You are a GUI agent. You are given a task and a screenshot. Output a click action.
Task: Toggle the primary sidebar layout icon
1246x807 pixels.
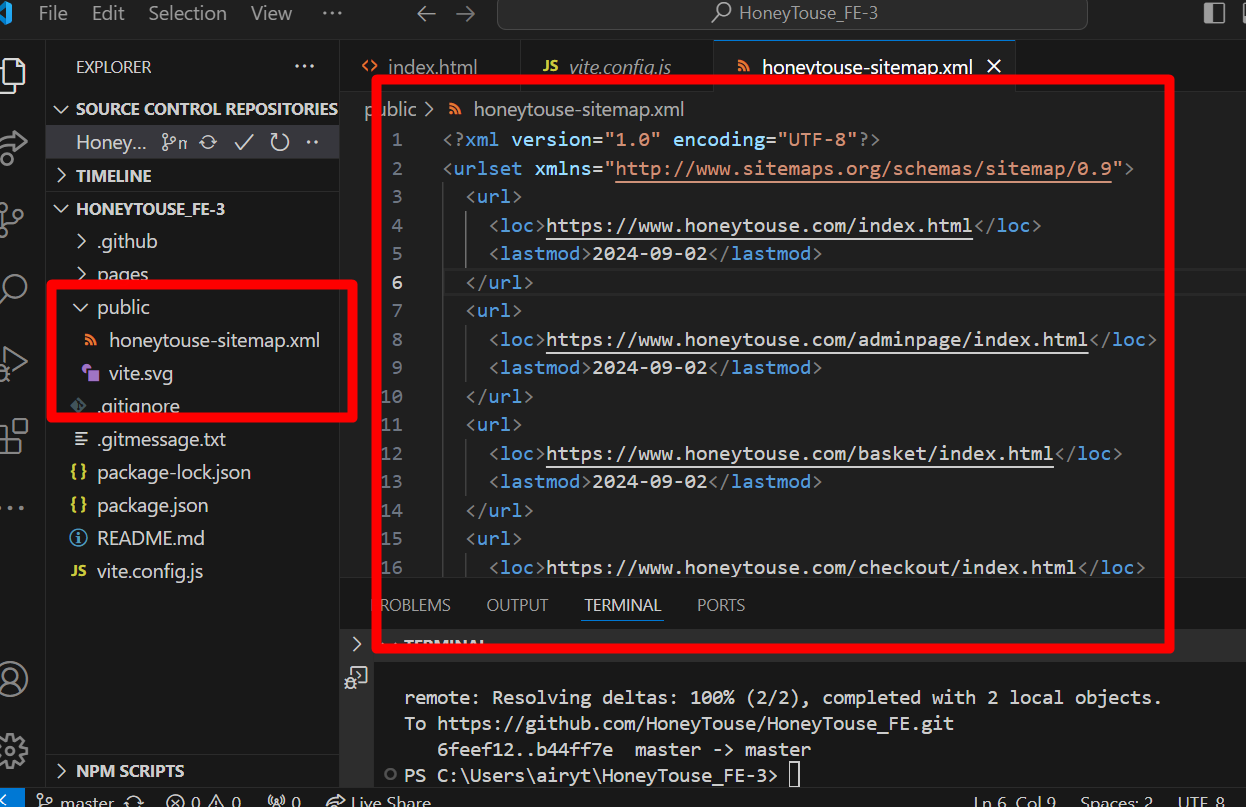tap(1214, 13)
